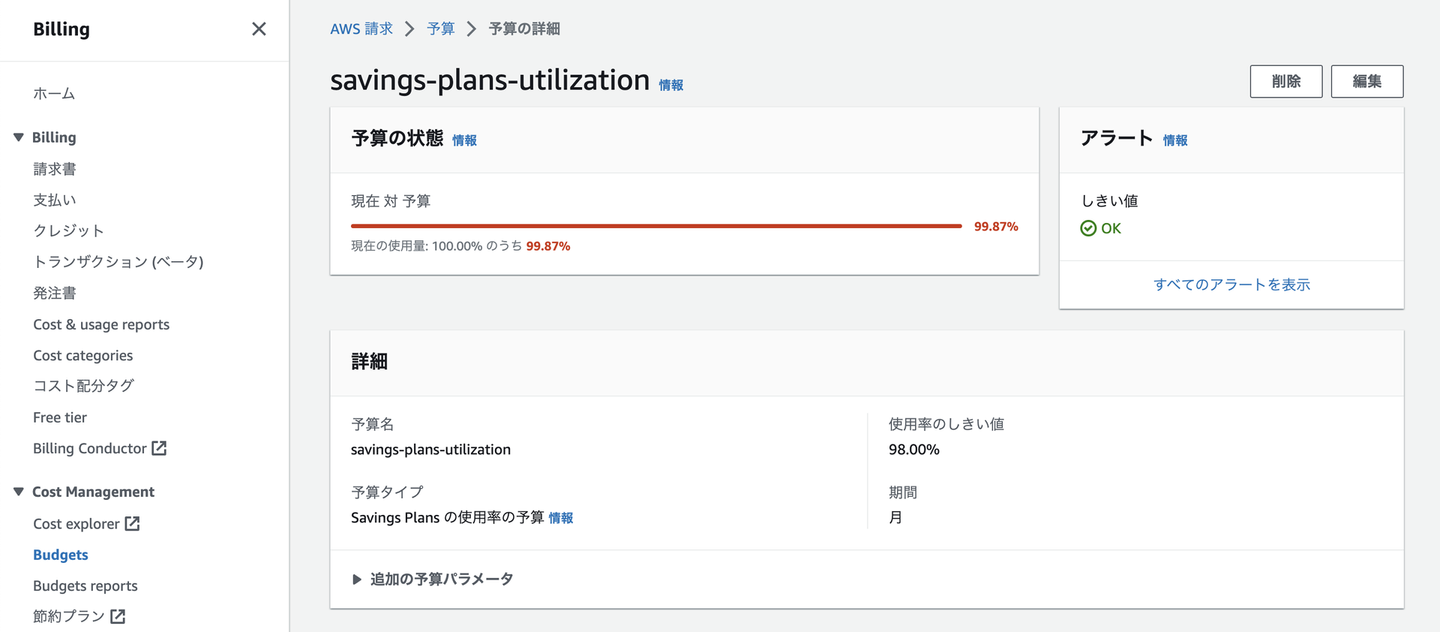Go to AWS 請求 breadcrumb
The width and height of the screenshot is (1440, 632).
pyautogui.click(x=361, y=29)
